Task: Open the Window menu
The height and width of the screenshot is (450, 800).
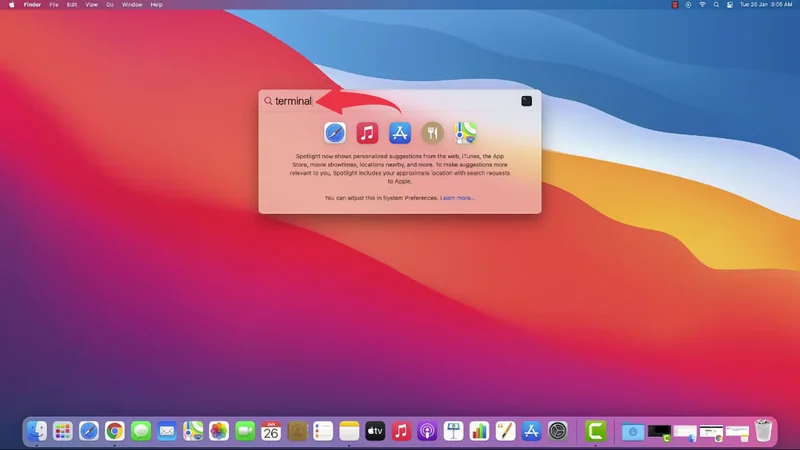Action: click(x=131, y=5)
